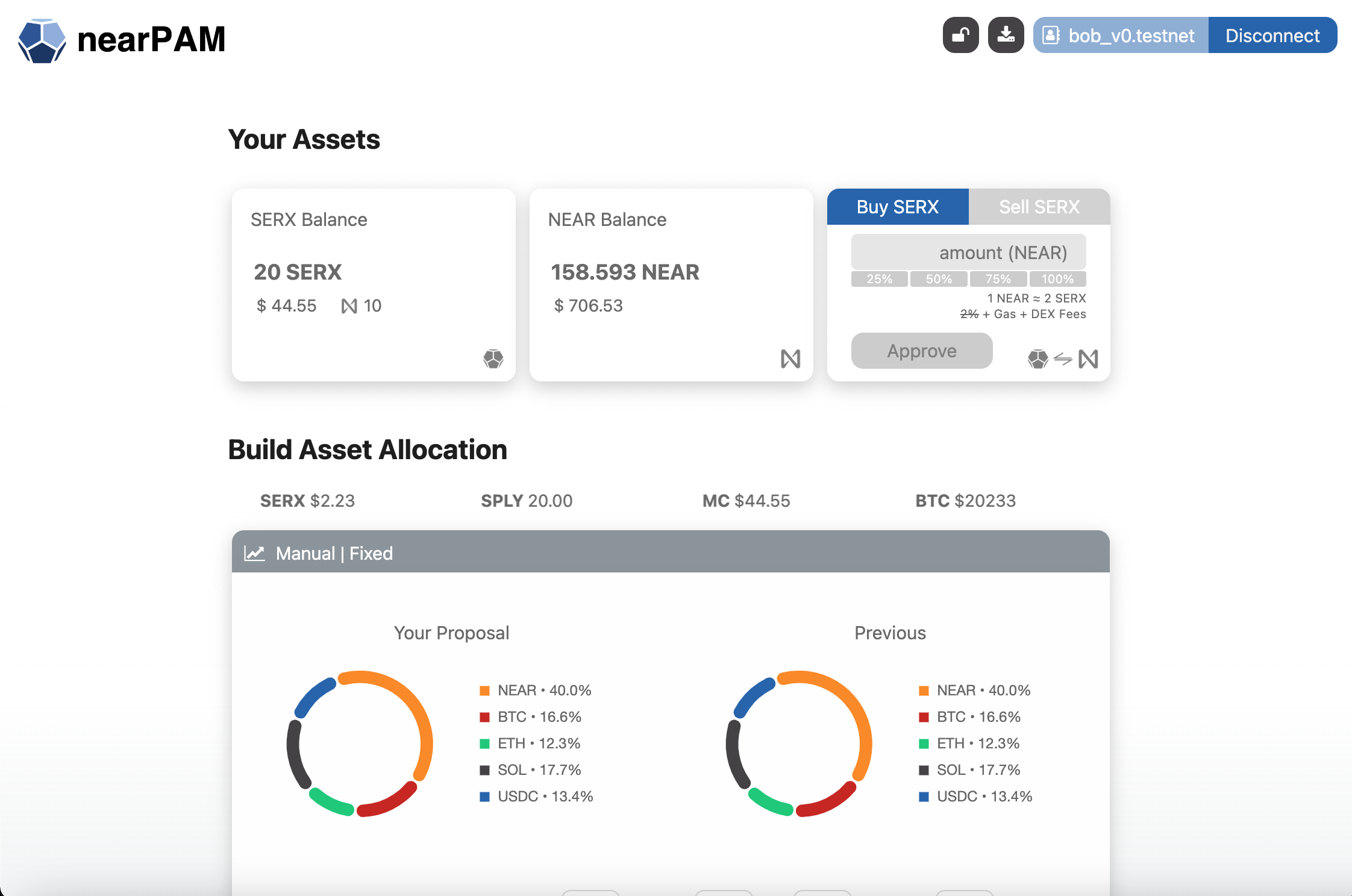The width and height of the screenshot is (1352, 896).
Task: Click the chart line icon in Manual header
Action: tap(254, 553)
